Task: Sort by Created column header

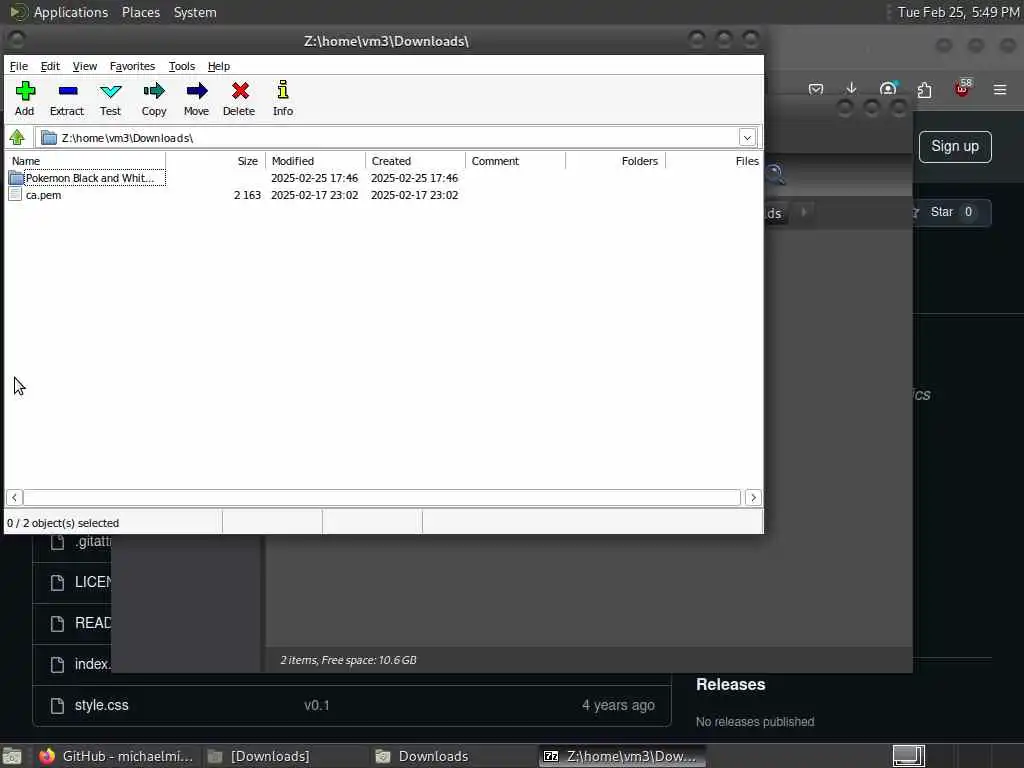Action: [415, 161]
